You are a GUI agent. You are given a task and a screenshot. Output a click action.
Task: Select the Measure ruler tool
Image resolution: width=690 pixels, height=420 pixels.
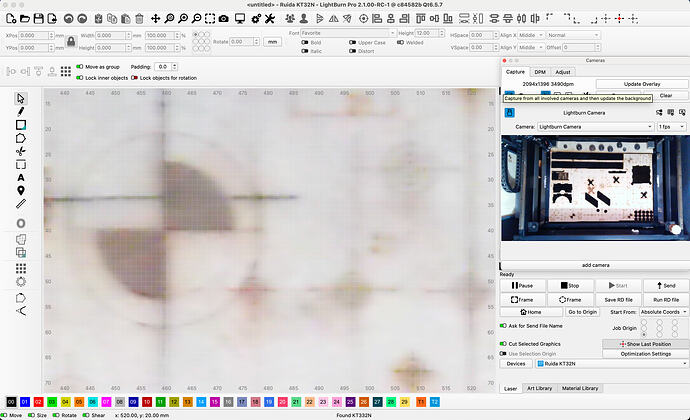pyautogui.click(x=21, y=203)
